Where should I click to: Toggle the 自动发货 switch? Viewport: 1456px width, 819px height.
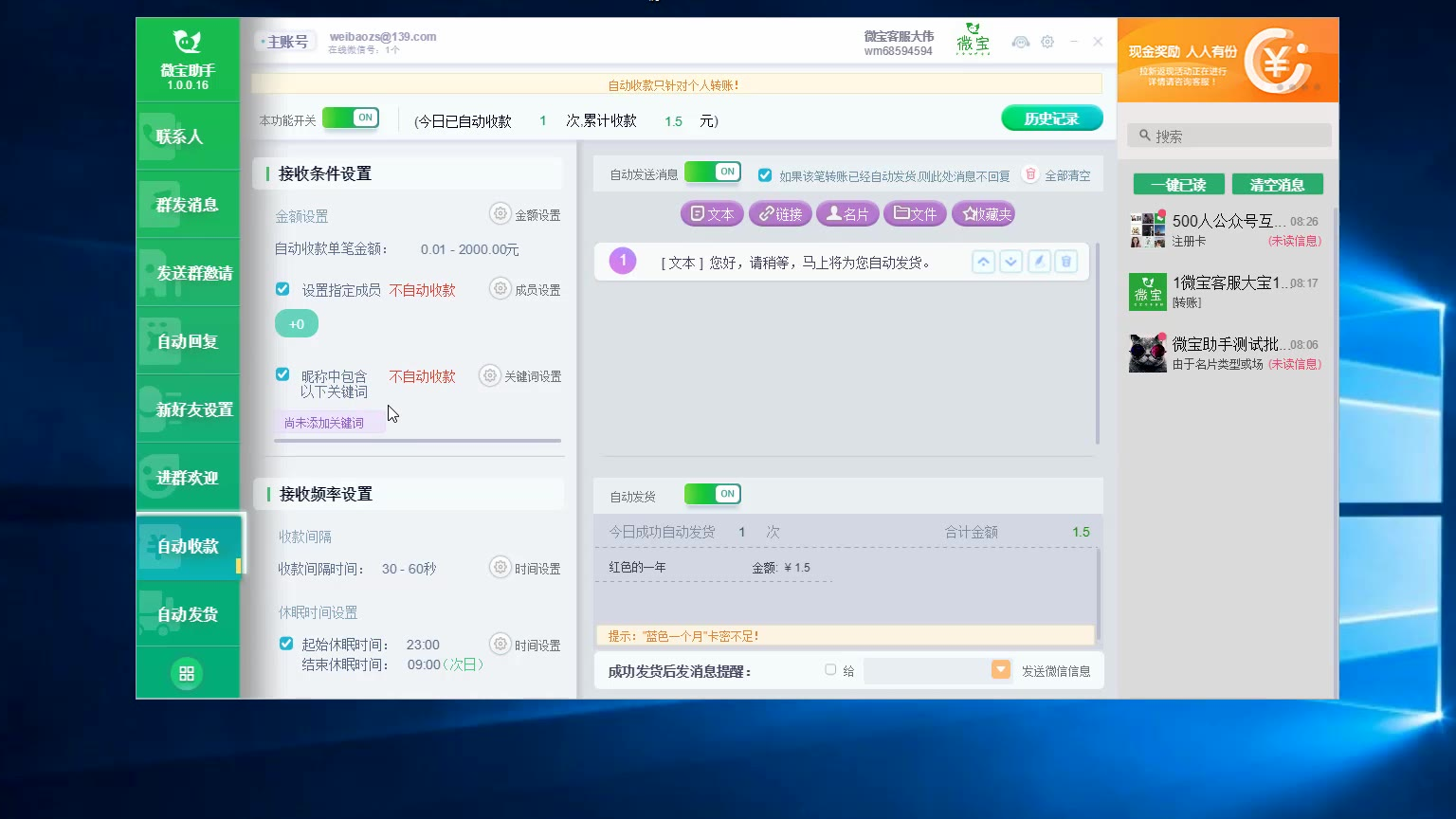713,494
